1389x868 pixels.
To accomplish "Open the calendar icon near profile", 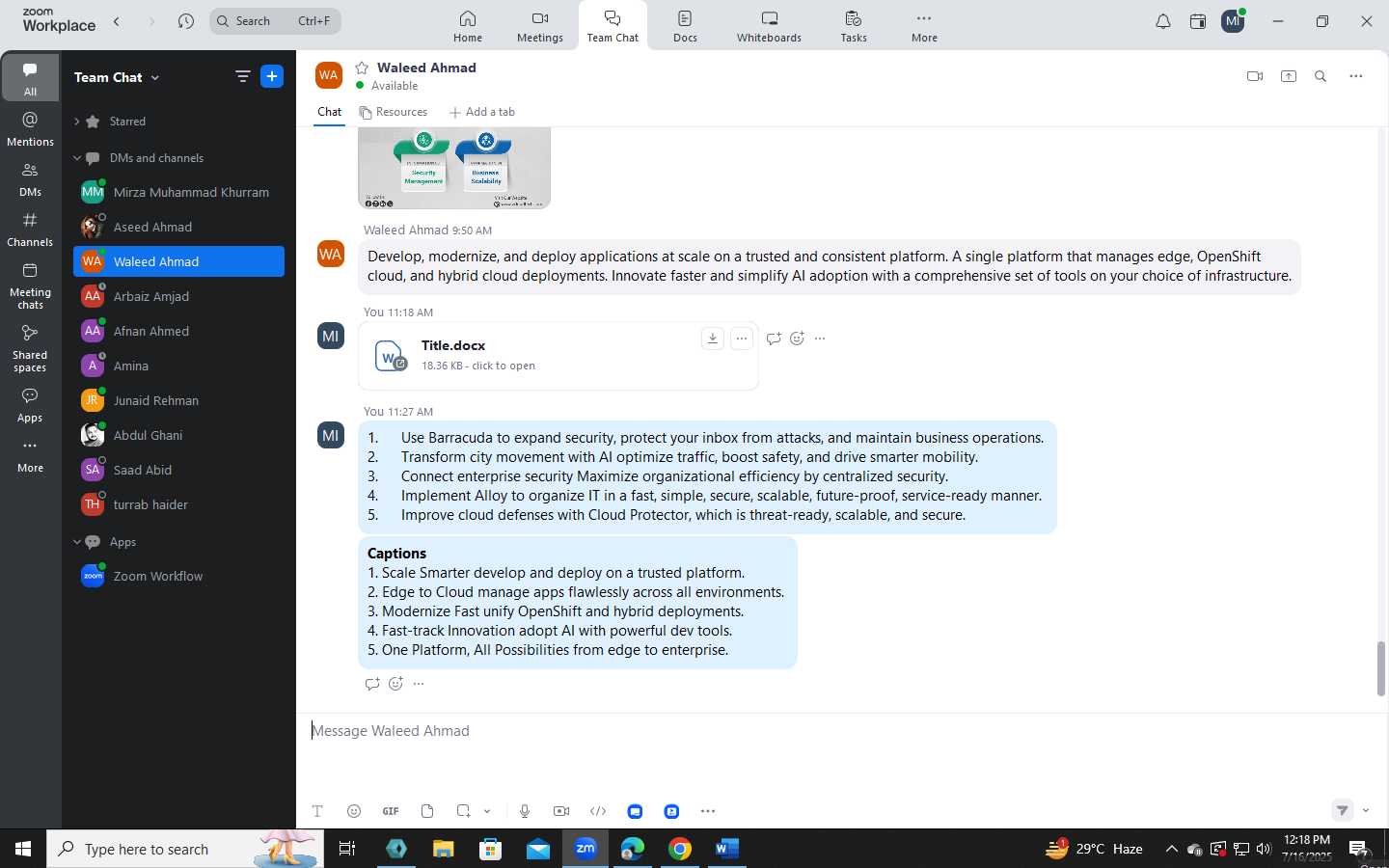I will [1198, 21].
